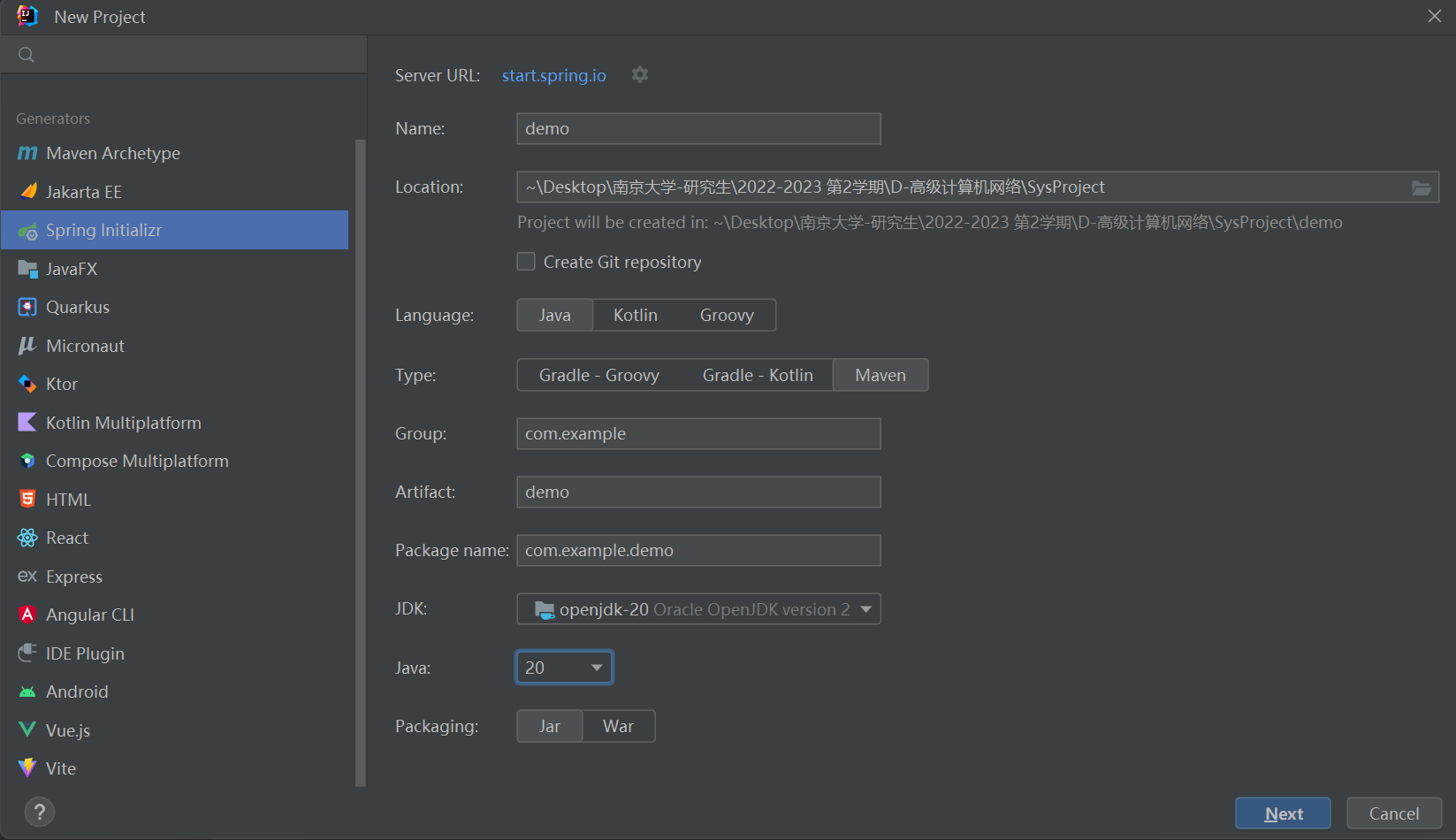The height and width of the screenshot is (840, 1456).
Task: Click the search magnifier icon
Action: pyautogui.click(x=27, y=55)
